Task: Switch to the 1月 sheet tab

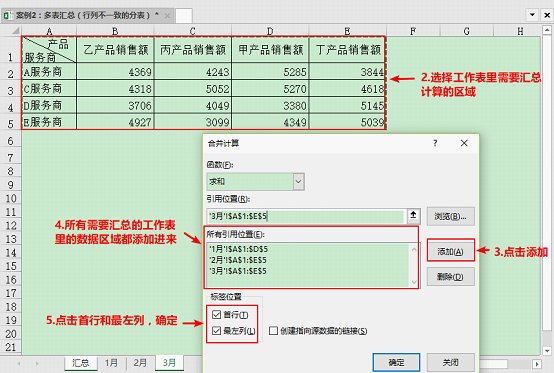Action: 111,363
